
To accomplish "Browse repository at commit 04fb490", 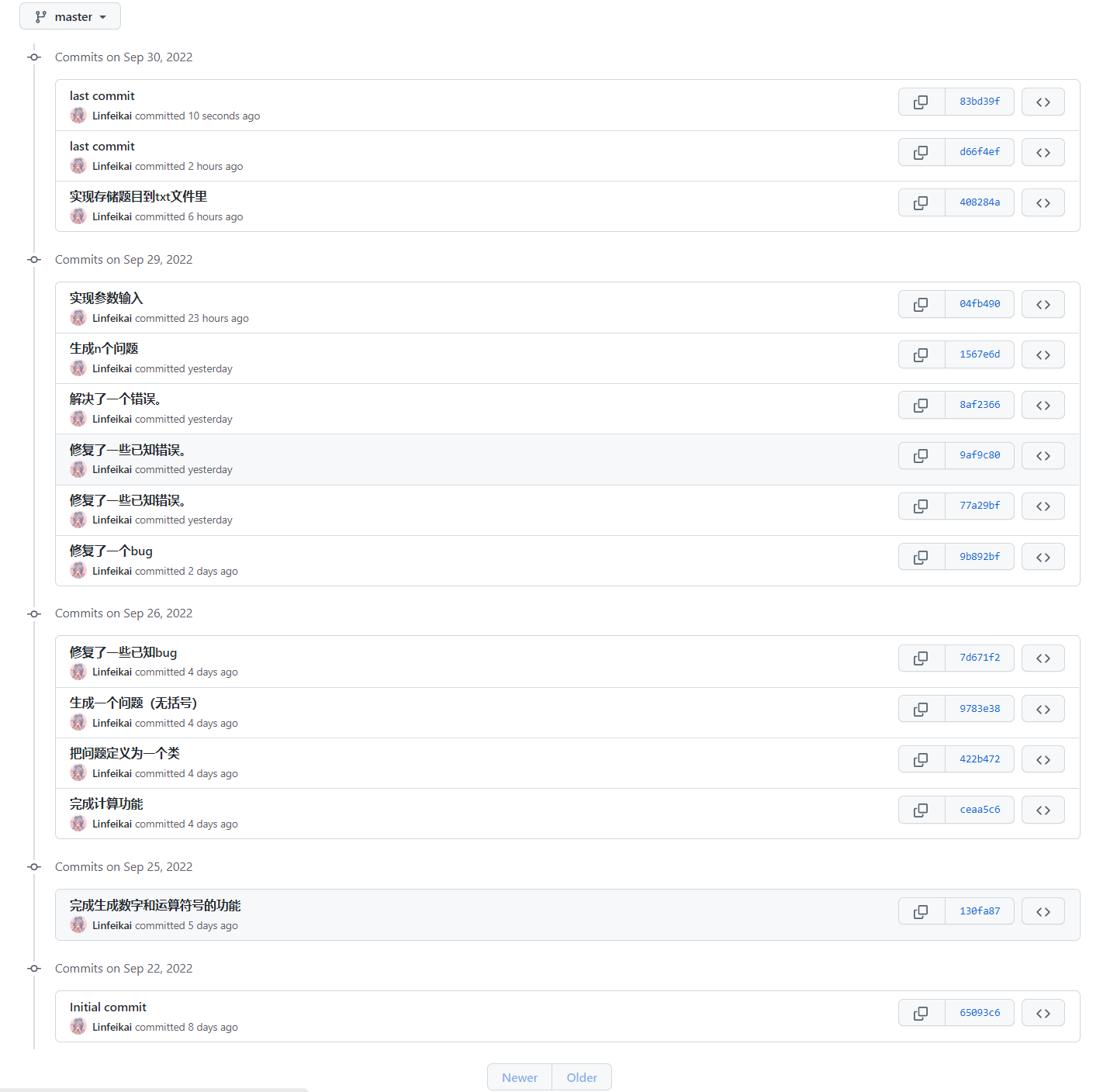I will [x=1043, y=304].
